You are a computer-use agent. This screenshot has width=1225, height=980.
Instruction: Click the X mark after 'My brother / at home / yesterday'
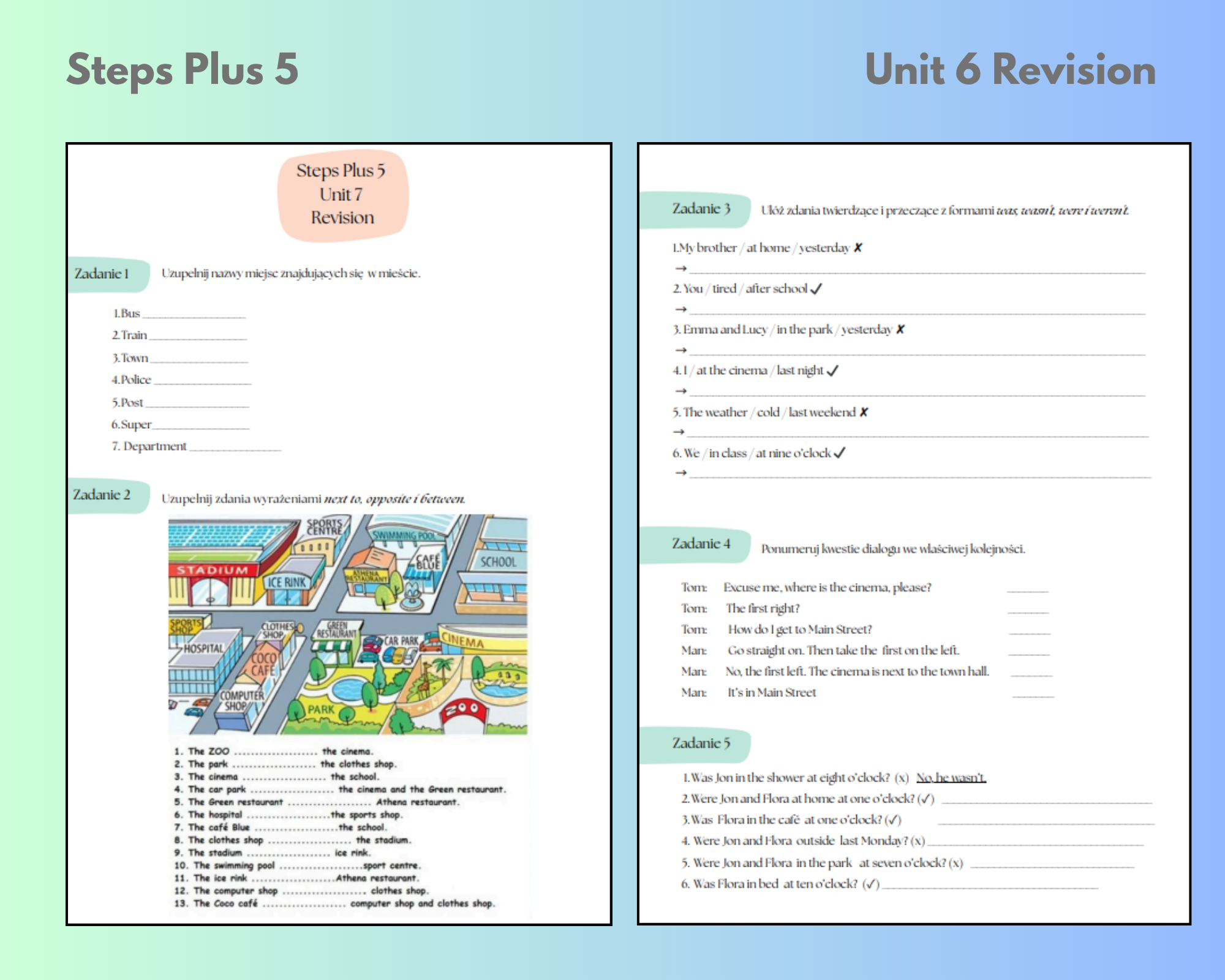pos(858,248)
